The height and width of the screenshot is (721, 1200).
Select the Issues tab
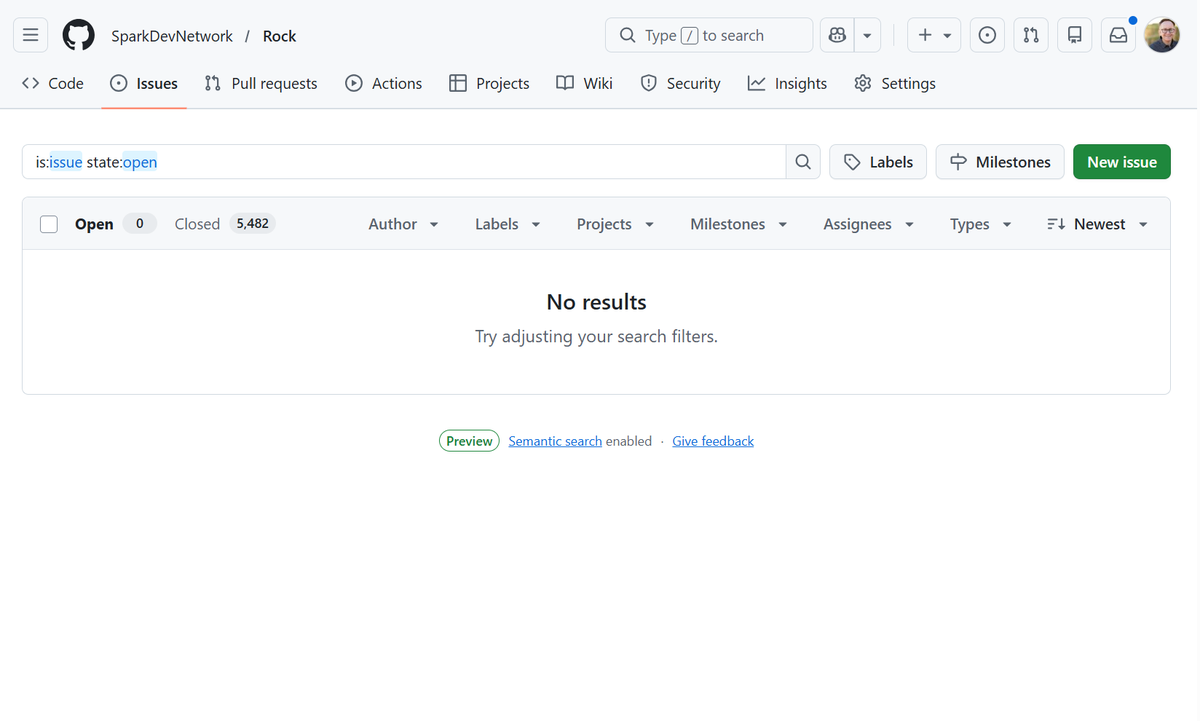tap(144, 83)
